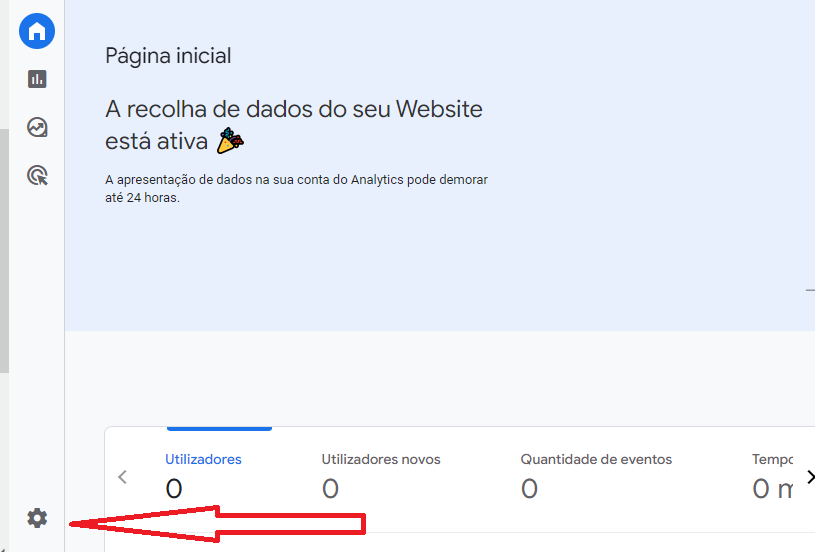Open the Advertising cursor target icon
Image resolution: width=815 pixels, height=552 pixels.
(x=37, y=176)
